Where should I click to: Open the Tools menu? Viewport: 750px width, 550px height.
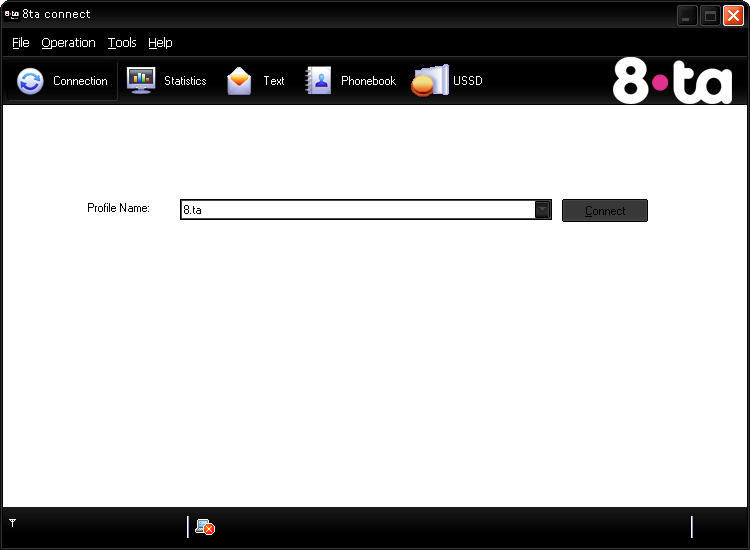pyautogui.click(x=122, y=43)
